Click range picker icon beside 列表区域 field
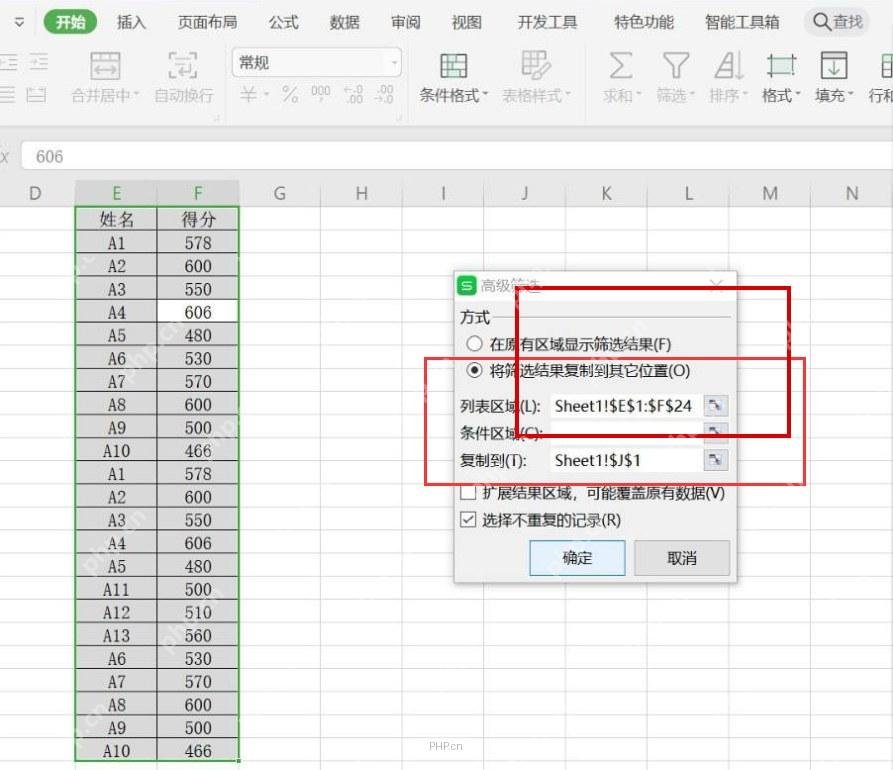Screen dimensions: 893x770 715,406
